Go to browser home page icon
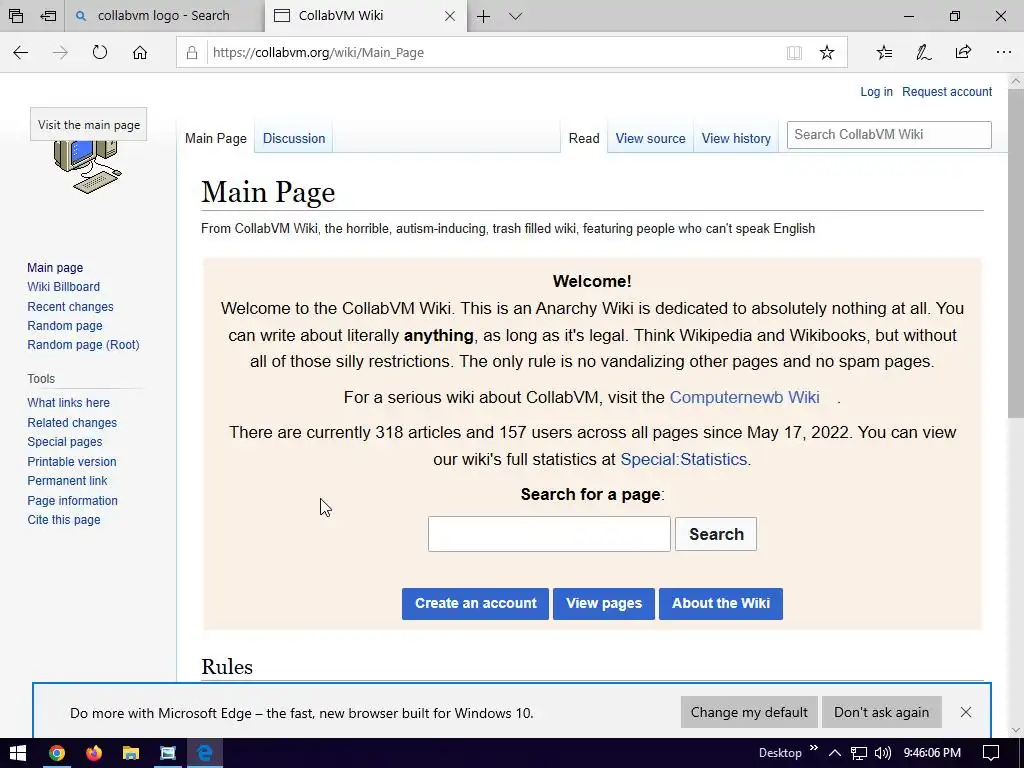Viewport: 1024px width, 768px height. pyautogui.click(x=140, y=52)
